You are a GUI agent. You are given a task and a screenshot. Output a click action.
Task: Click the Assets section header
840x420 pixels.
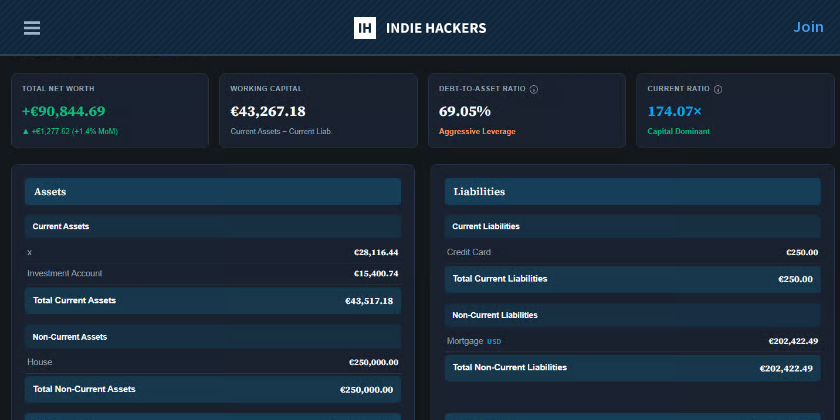coord(213,192)
